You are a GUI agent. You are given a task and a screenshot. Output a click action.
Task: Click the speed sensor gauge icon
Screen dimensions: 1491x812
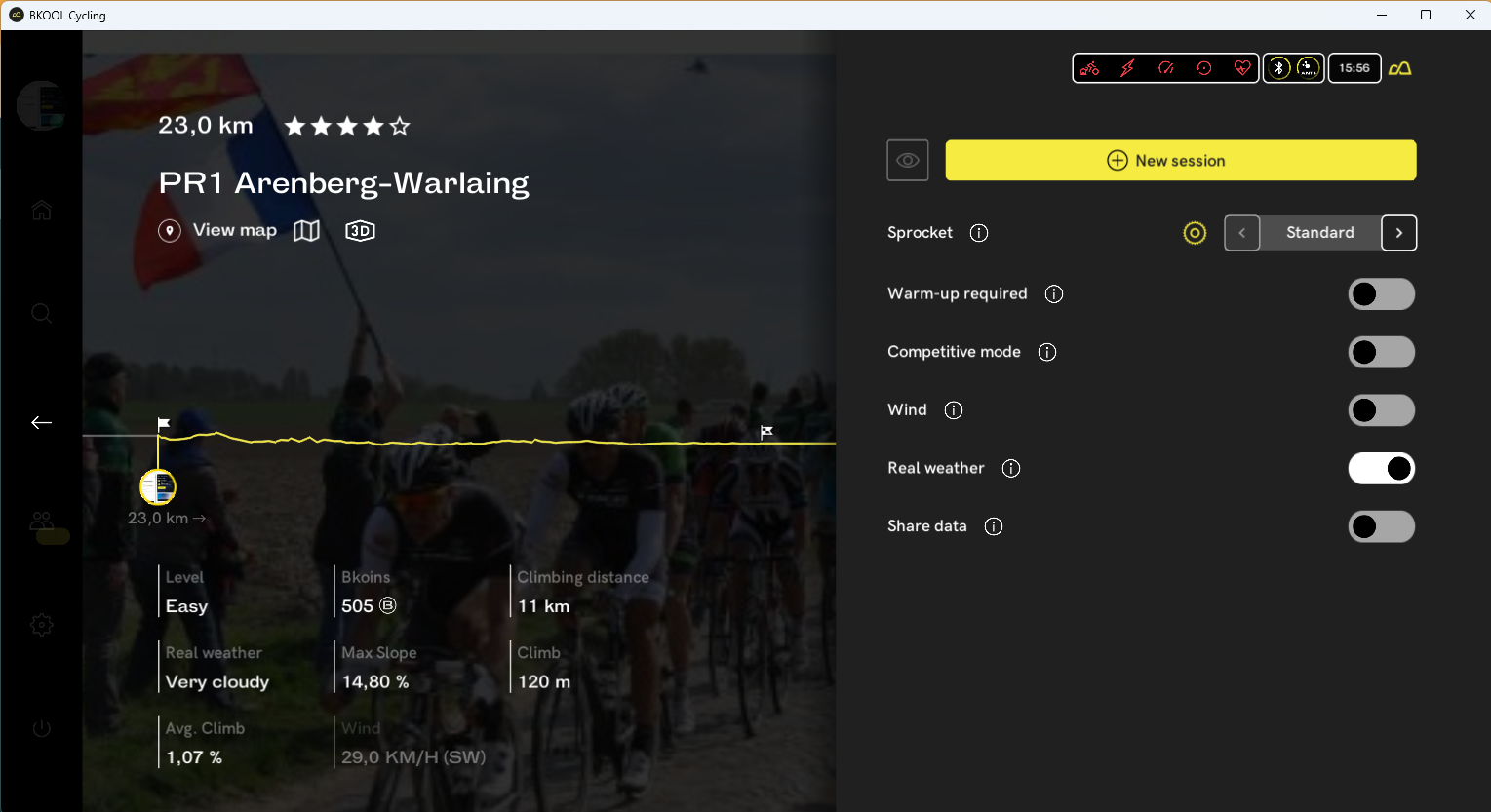pos(1165,68)
